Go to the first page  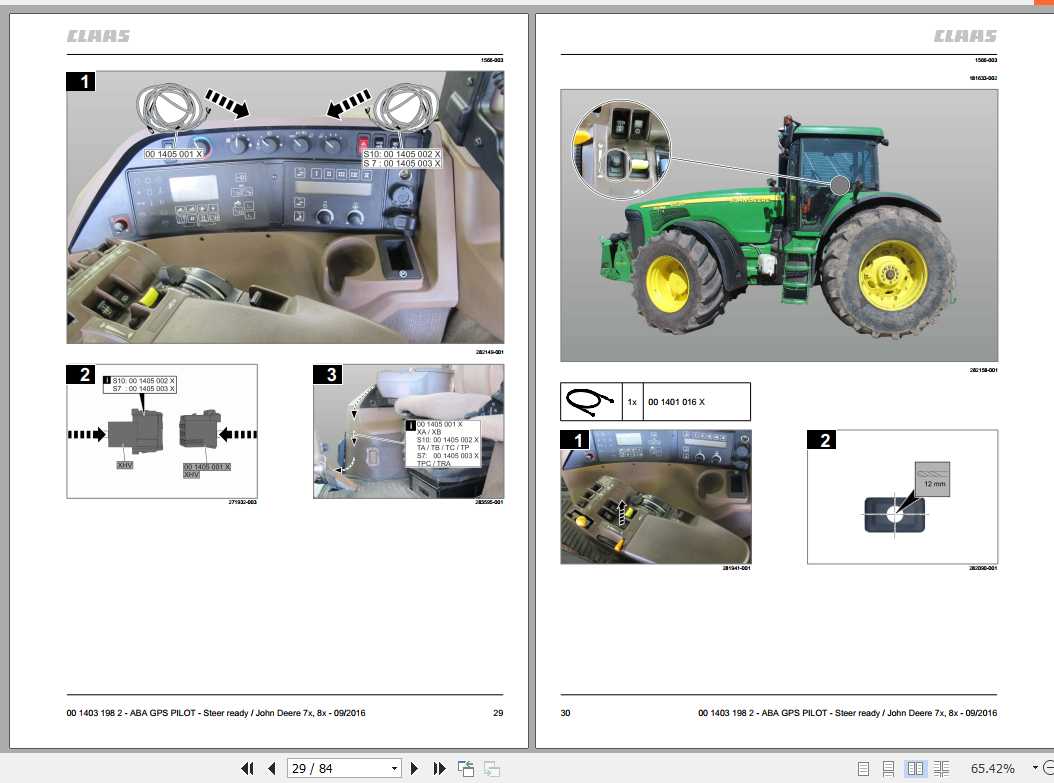click(247, 768)
